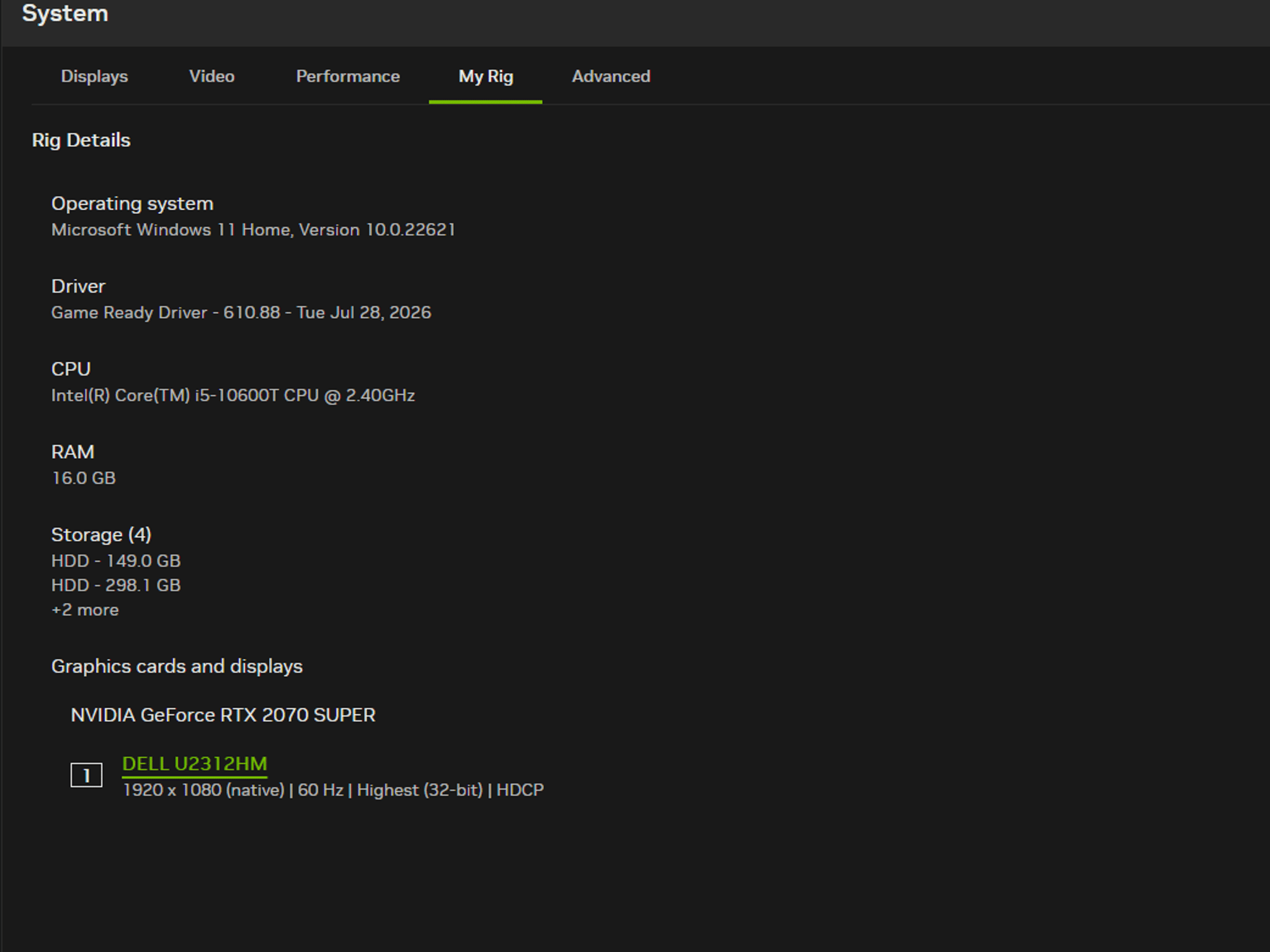This screenshot has width=1270, height=952.
Task: Click the NVIDIA GeForce RTX 2070 SUPER label
Action: (x=223, y=715)
